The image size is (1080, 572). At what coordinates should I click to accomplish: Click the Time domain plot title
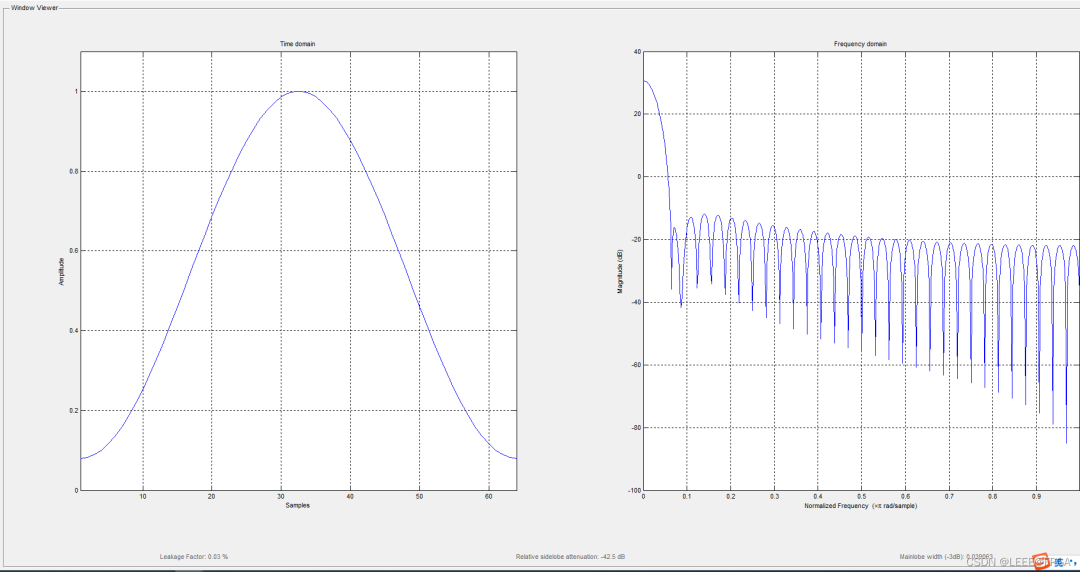[x=299, y=44]
